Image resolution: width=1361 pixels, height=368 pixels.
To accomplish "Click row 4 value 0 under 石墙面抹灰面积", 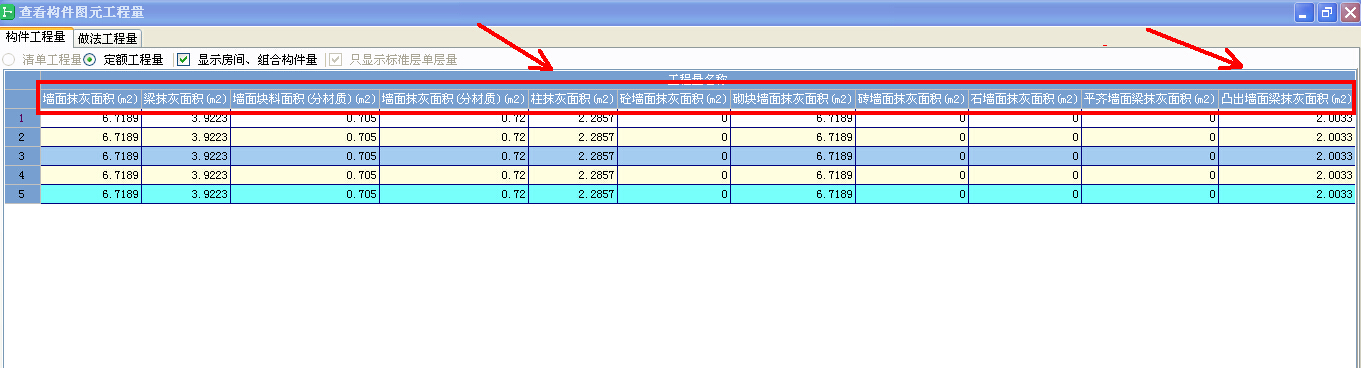I will click(x=1025, y=175).
